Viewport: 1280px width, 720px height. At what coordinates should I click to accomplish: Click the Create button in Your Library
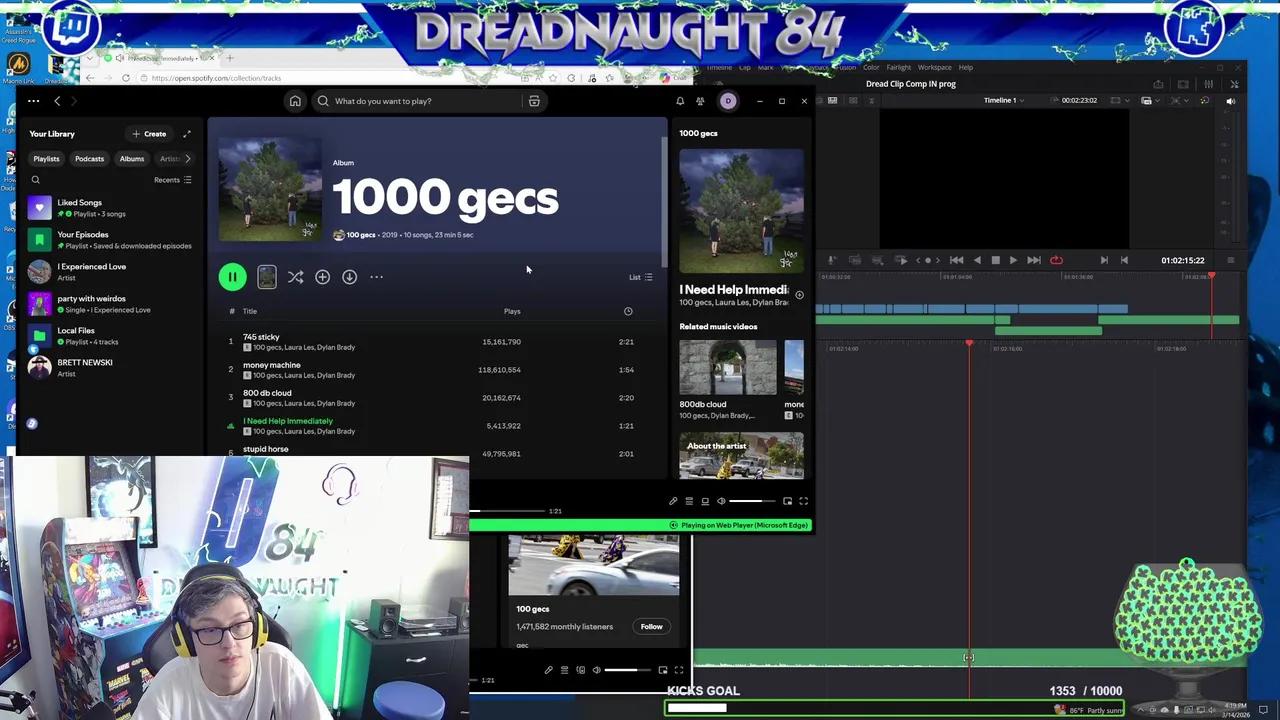click(149, 134)
